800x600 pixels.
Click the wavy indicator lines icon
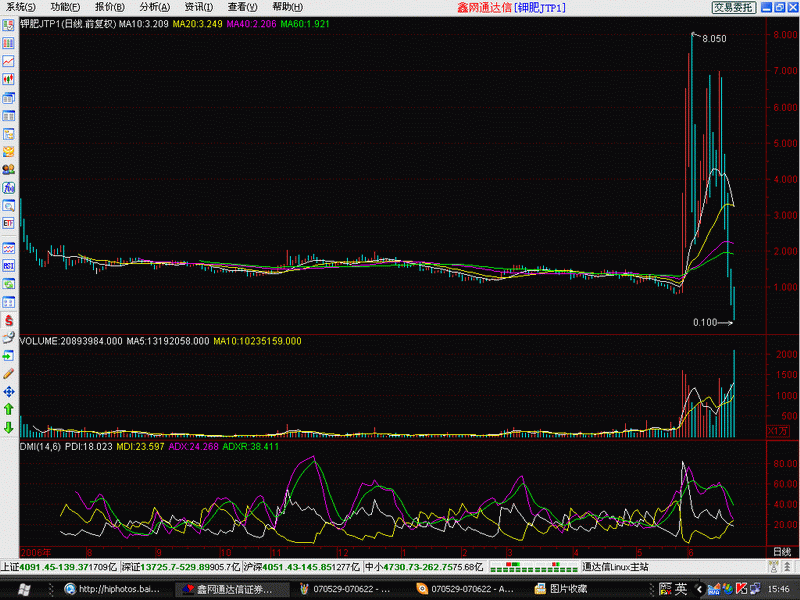(x=8, y=248)
